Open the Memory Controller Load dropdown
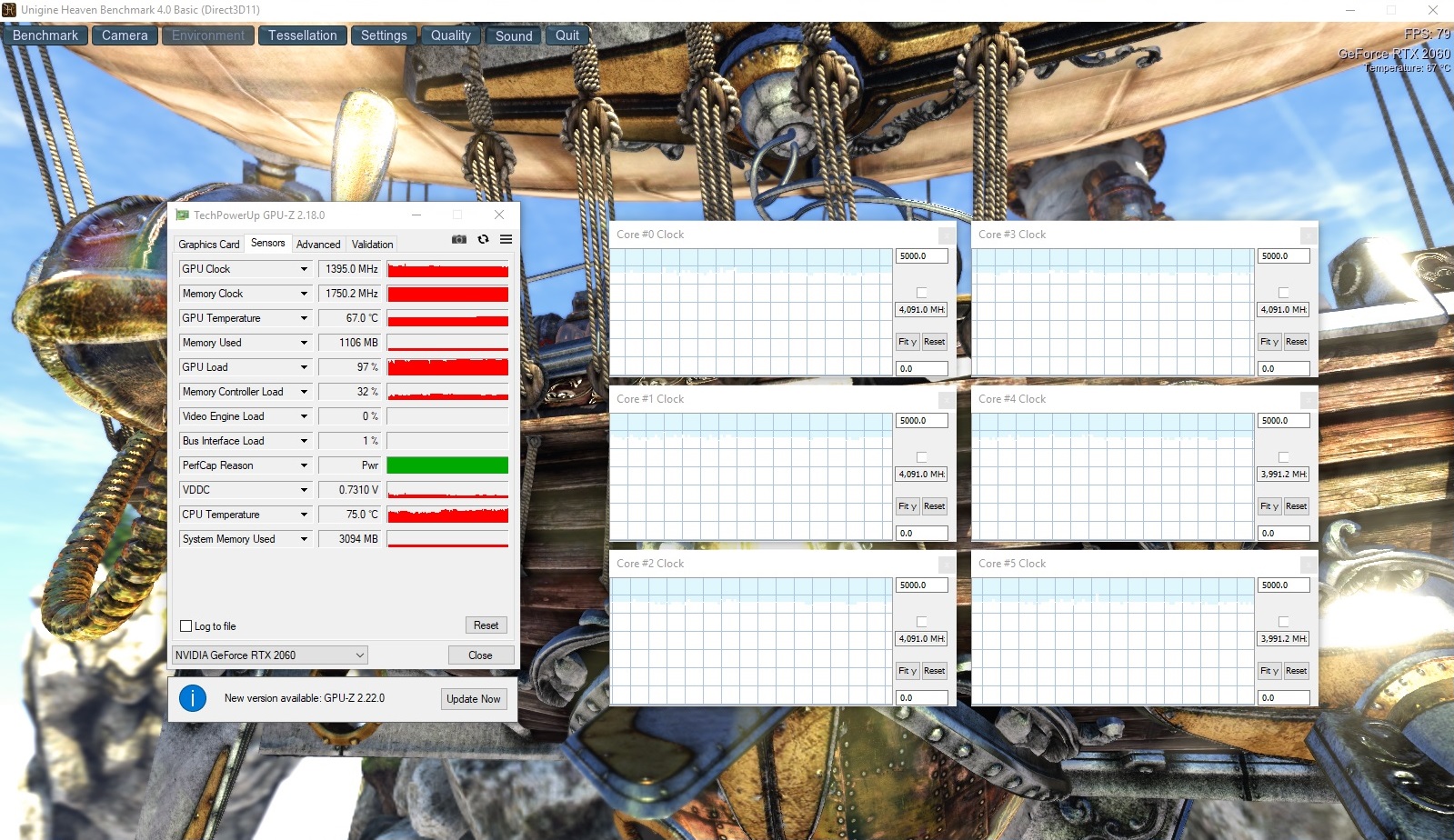1454x840 pixels. click(304, 392)
